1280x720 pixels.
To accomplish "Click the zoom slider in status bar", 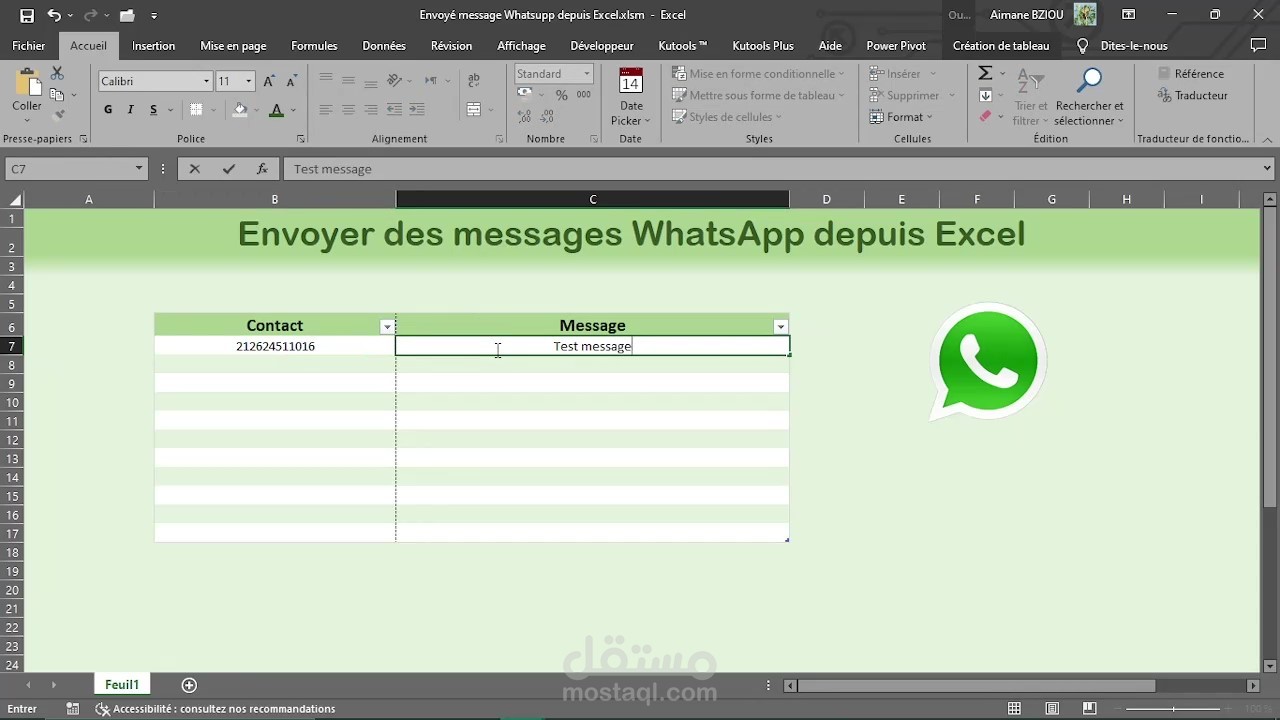I will 1175,709.
